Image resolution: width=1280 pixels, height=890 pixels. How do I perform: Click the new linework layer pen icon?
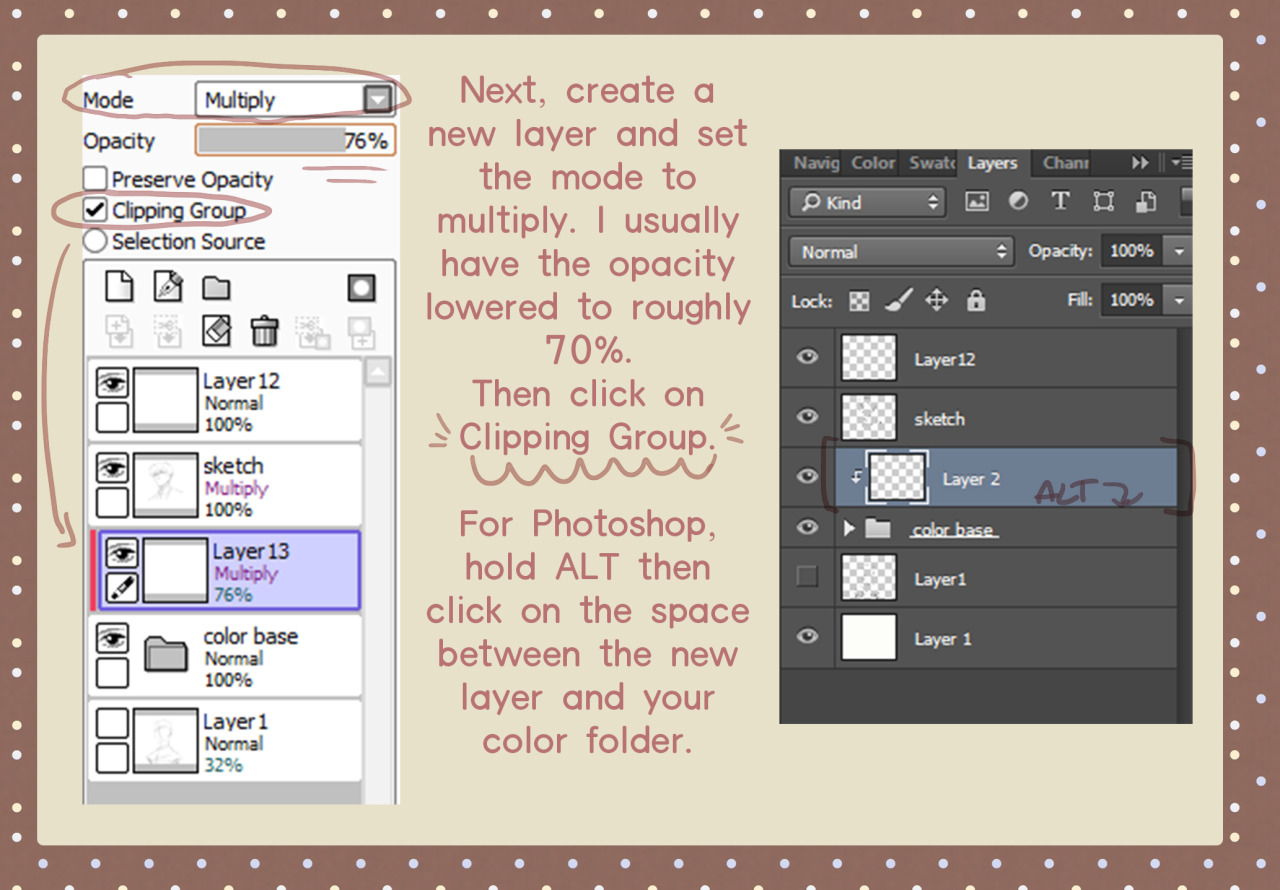[168, 288]
